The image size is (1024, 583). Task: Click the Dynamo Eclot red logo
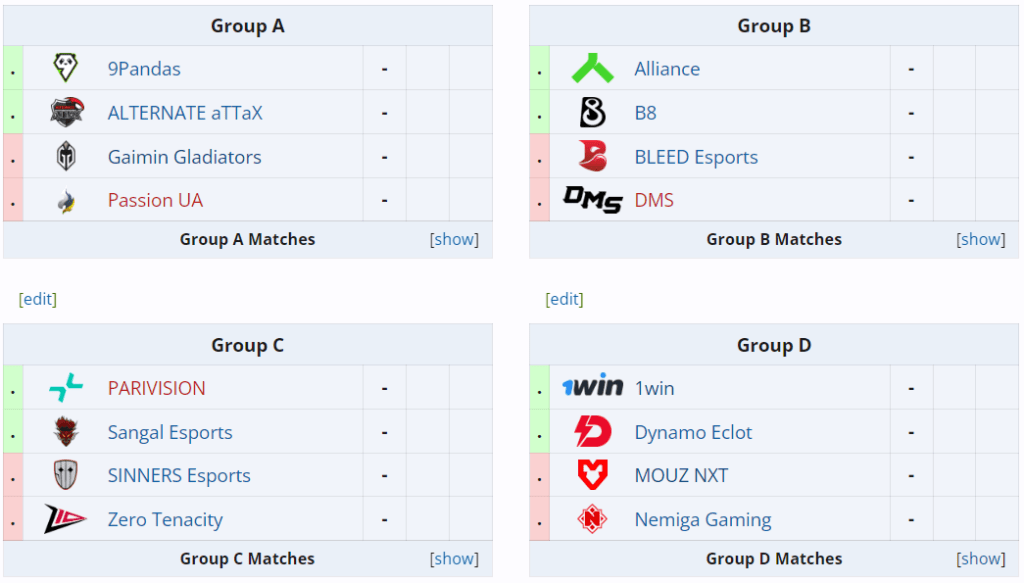[593, 432]
